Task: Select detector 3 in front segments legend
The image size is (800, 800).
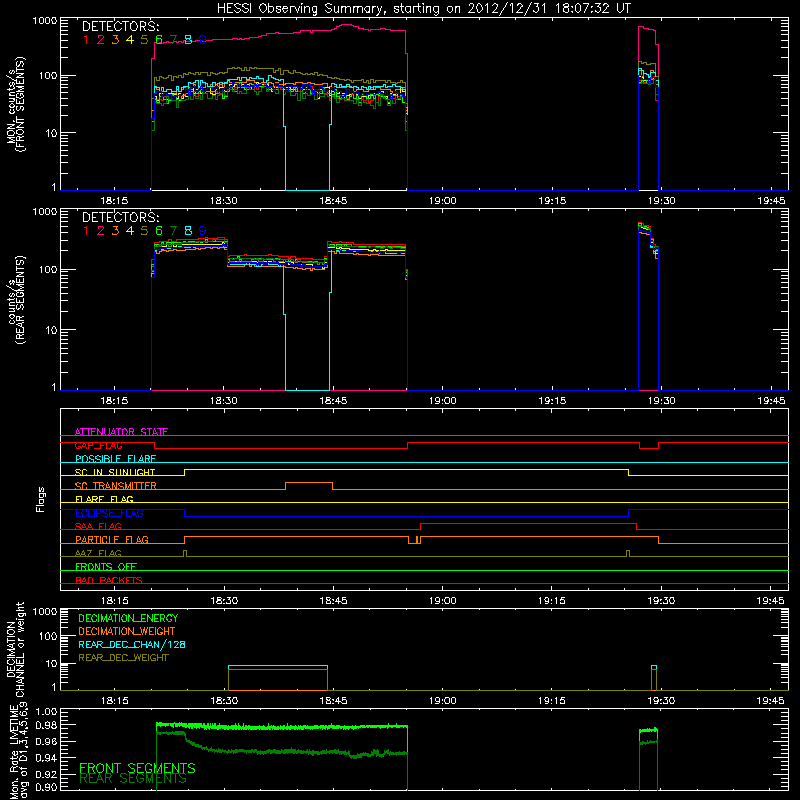Action: pyautogui.click(x=115, y=40)
